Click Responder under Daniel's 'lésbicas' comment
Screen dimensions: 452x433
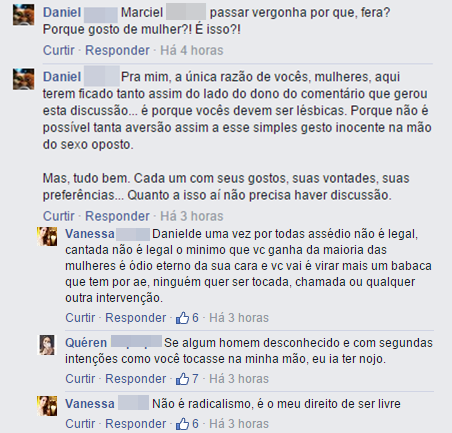coord(117,216)
